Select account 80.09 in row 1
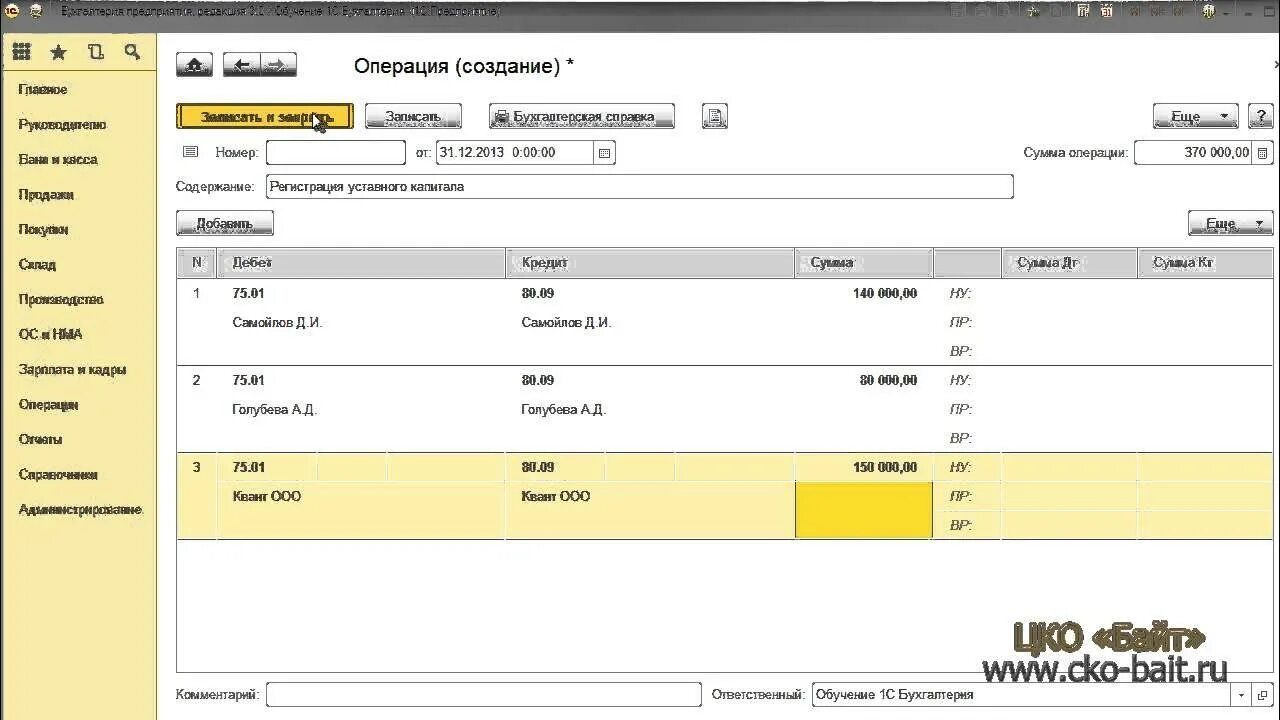 [538, 294]
